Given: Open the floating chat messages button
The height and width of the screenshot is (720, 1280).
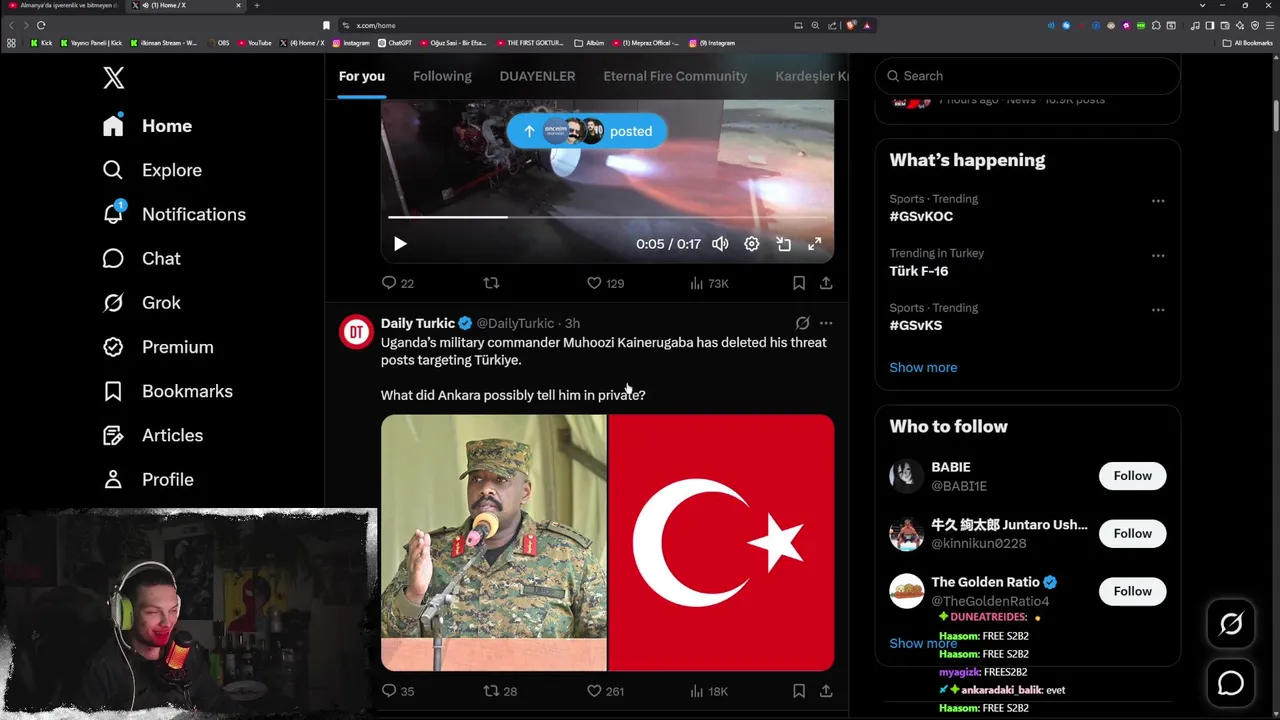Looking at the screenshot, I should 1231,683.
